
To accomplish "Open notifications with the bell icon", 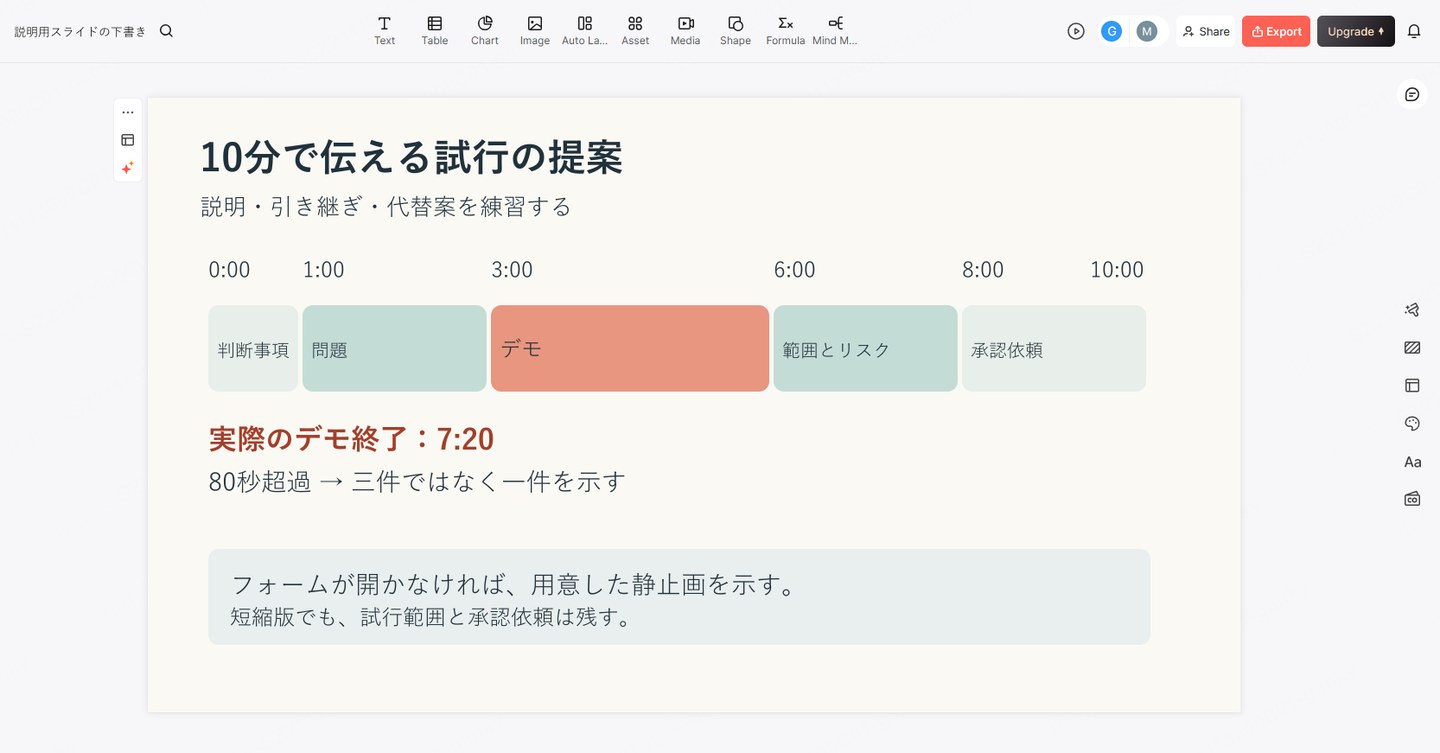I will click(x=1414, y=31).
